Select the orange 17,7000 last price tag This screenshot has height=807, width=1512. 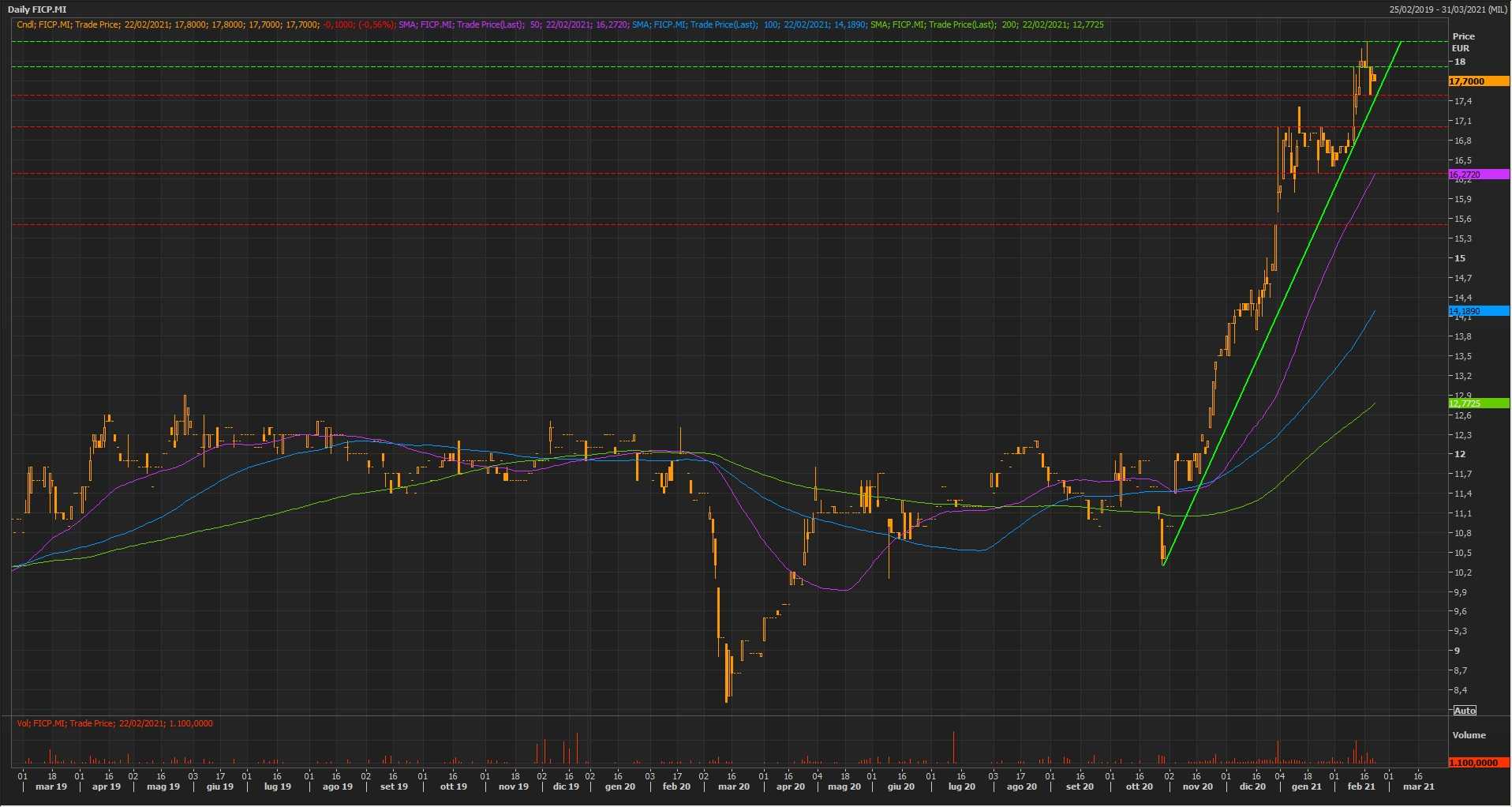coord(1478,81)
